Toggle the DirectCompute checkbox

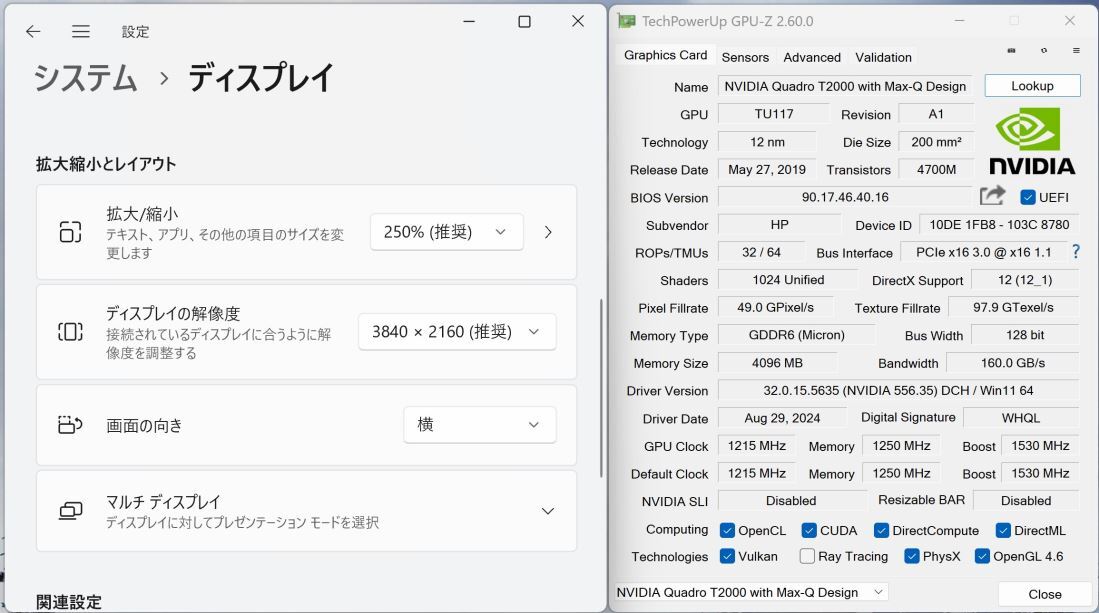coord(881,530)
